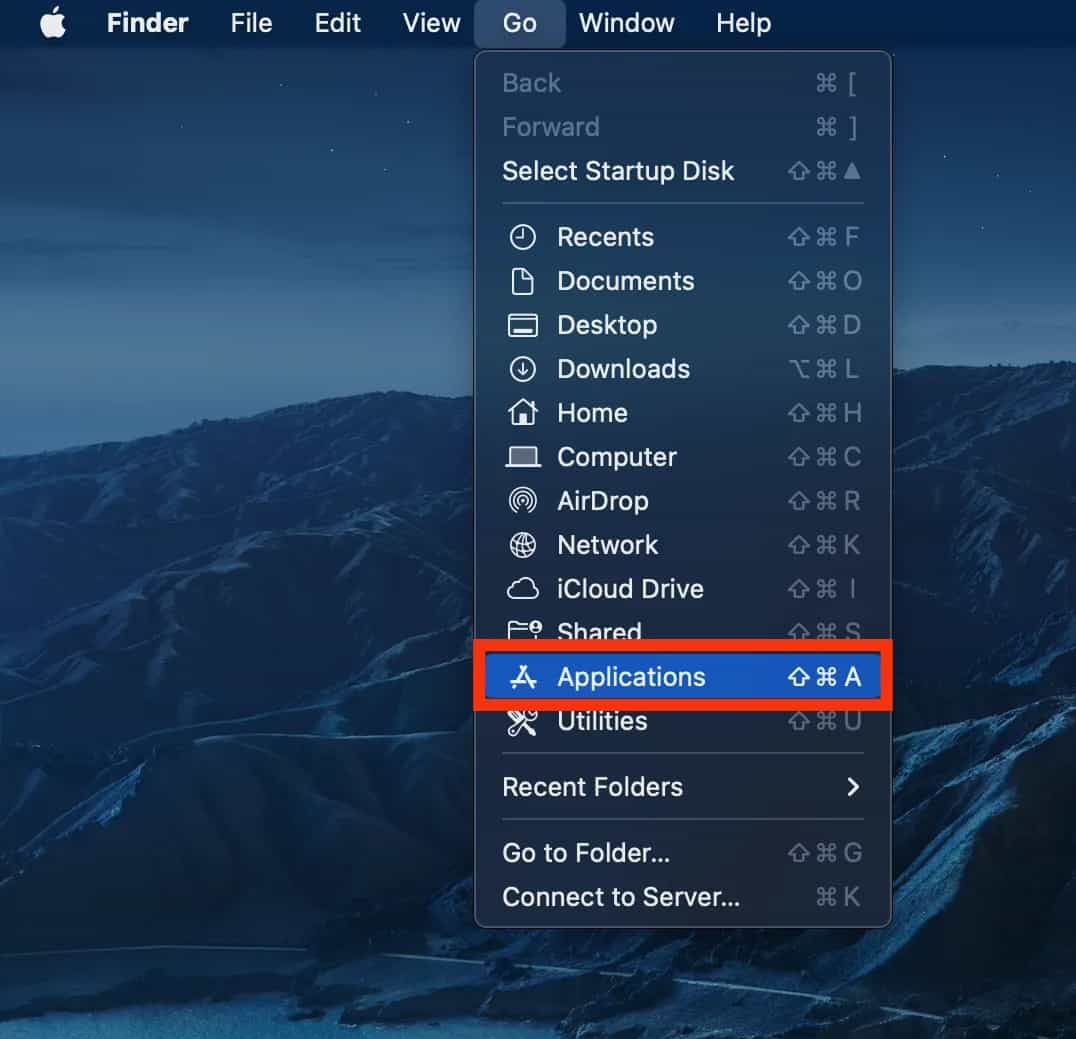Choose Go to Folder…

pos(683,852)
